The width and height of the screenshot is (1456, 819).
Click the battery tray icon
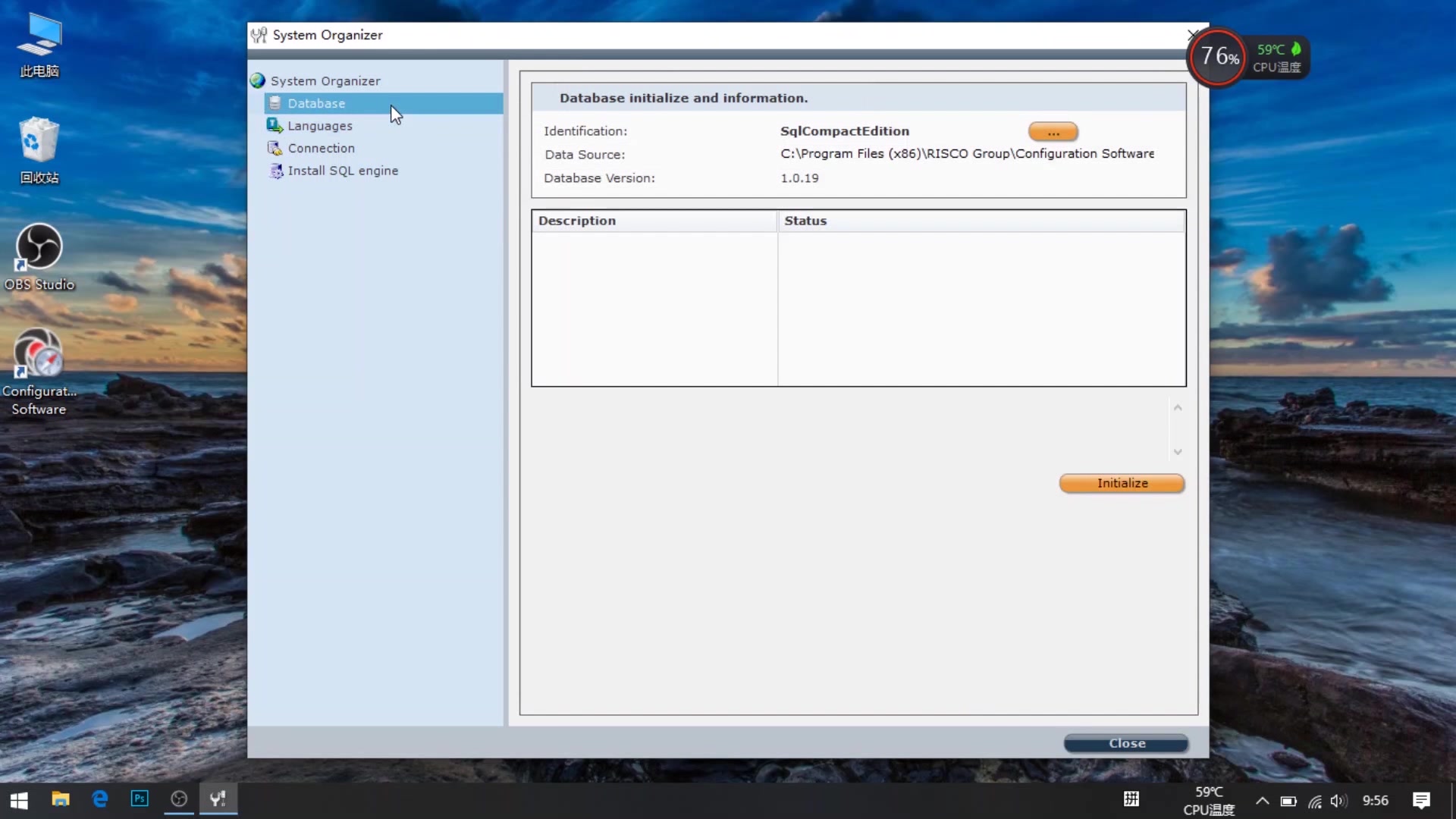pyautogui.click(x=1288, y=801)
